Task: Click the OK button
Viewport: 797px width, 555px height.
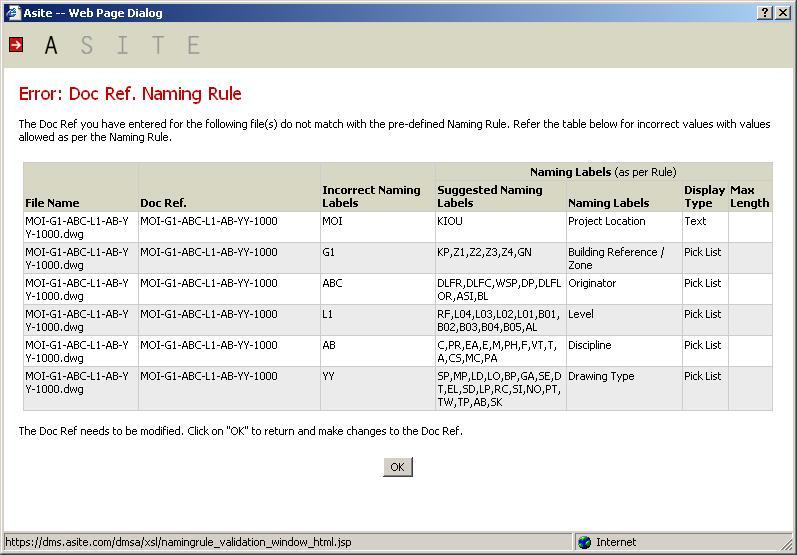Action: point(397,467)
